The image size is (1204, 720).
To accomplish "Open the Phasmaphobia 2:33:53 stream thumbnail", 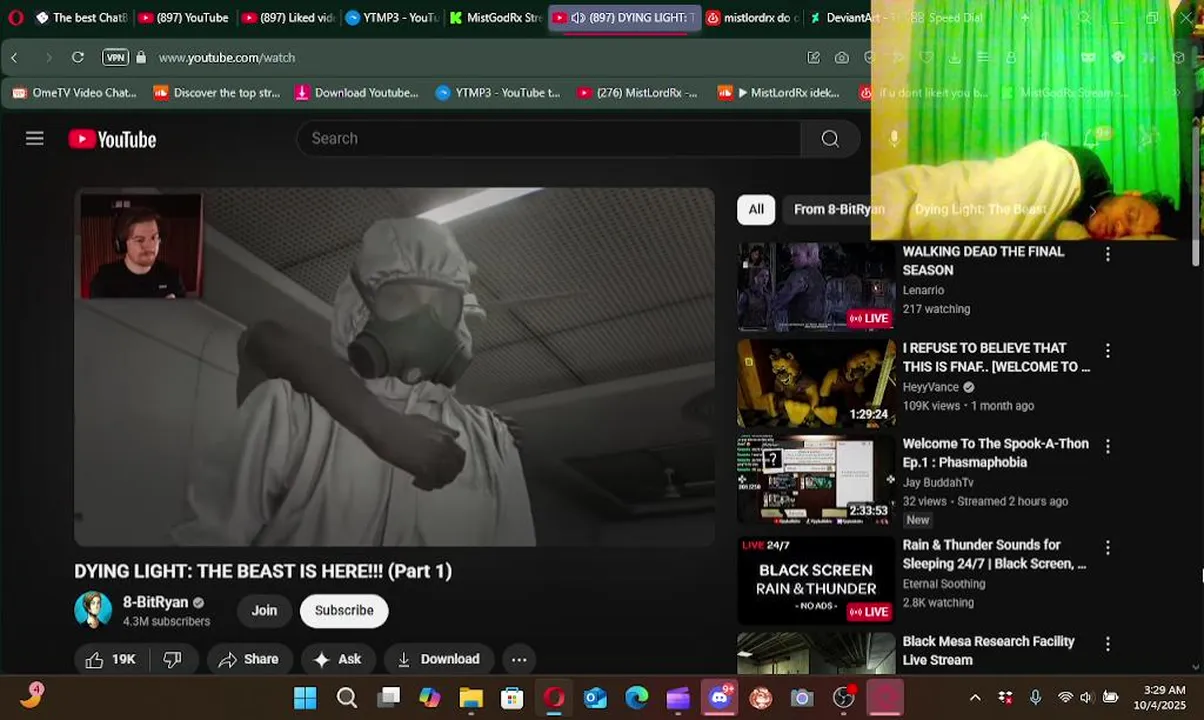I will [816, 480].
